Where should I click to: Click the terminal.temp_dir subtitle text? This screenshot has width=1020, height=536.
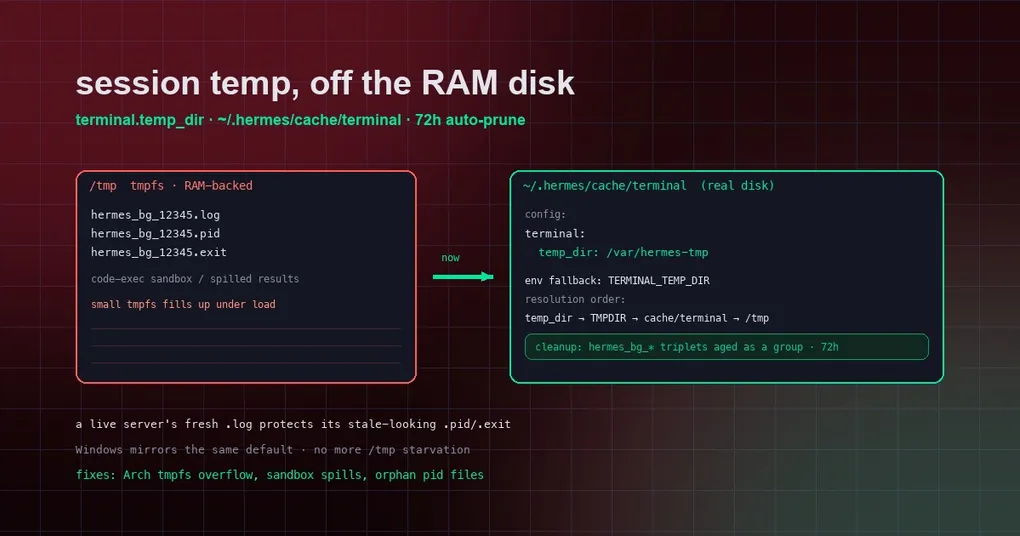point(300,120)
